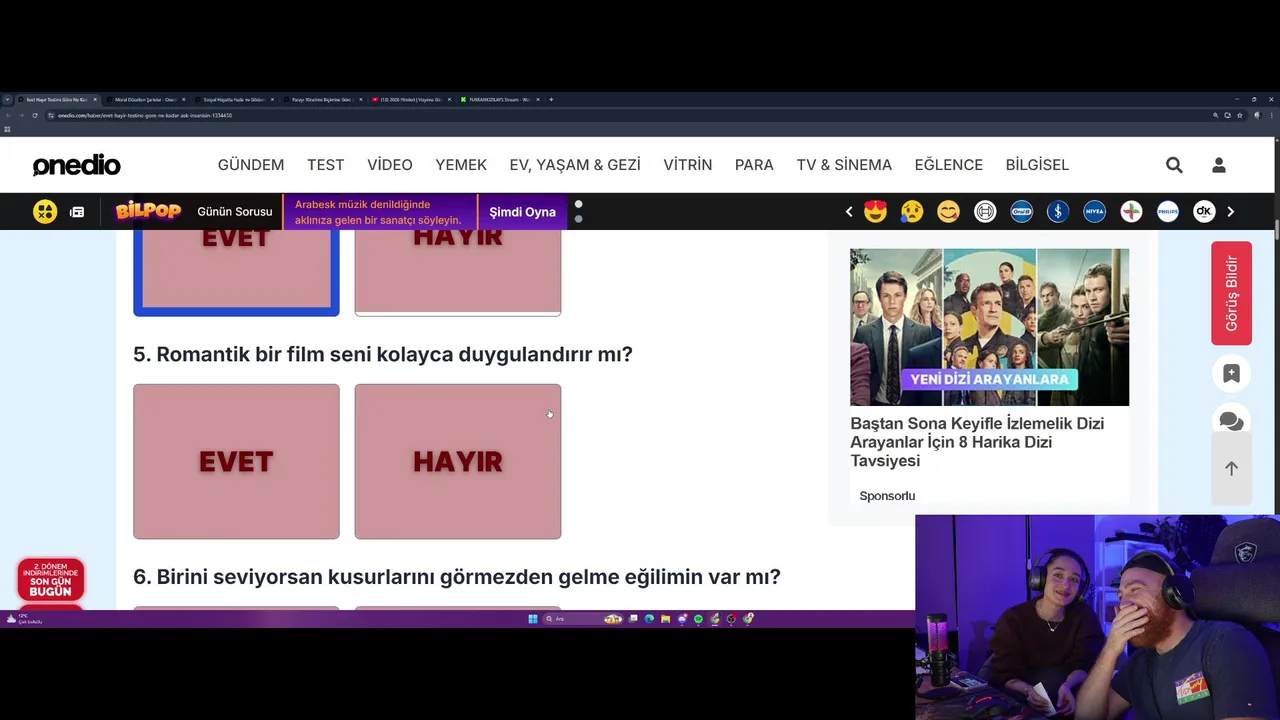Click the yellow Onedio smiley icon
The image size is (1280, 720).
[45, 212]
